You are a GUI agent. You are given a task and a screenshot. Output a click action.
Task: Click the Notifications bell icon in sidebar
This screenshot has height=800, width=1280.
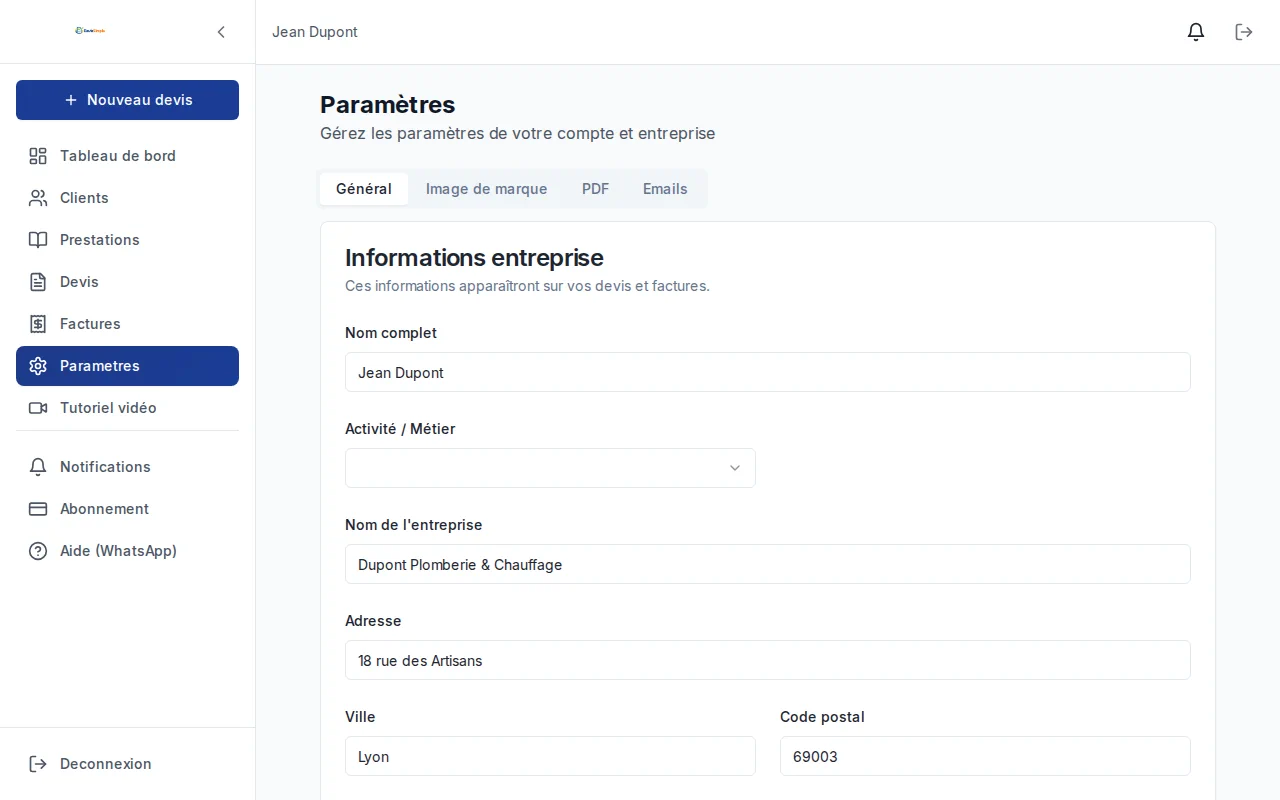point(38,467)
